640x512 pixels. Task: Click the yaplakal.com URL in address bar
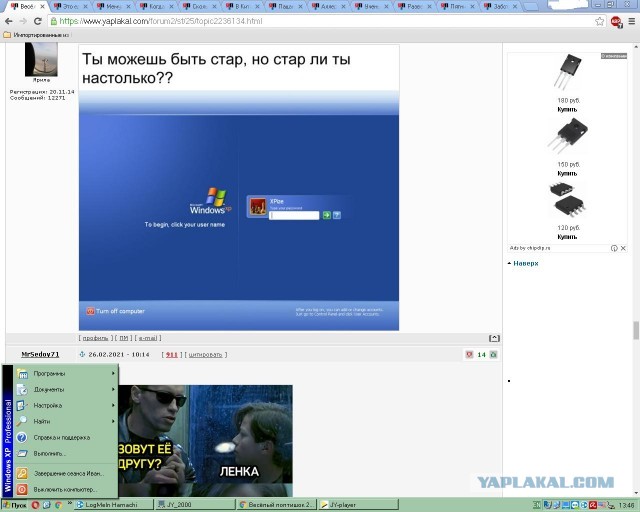[161, 21]
